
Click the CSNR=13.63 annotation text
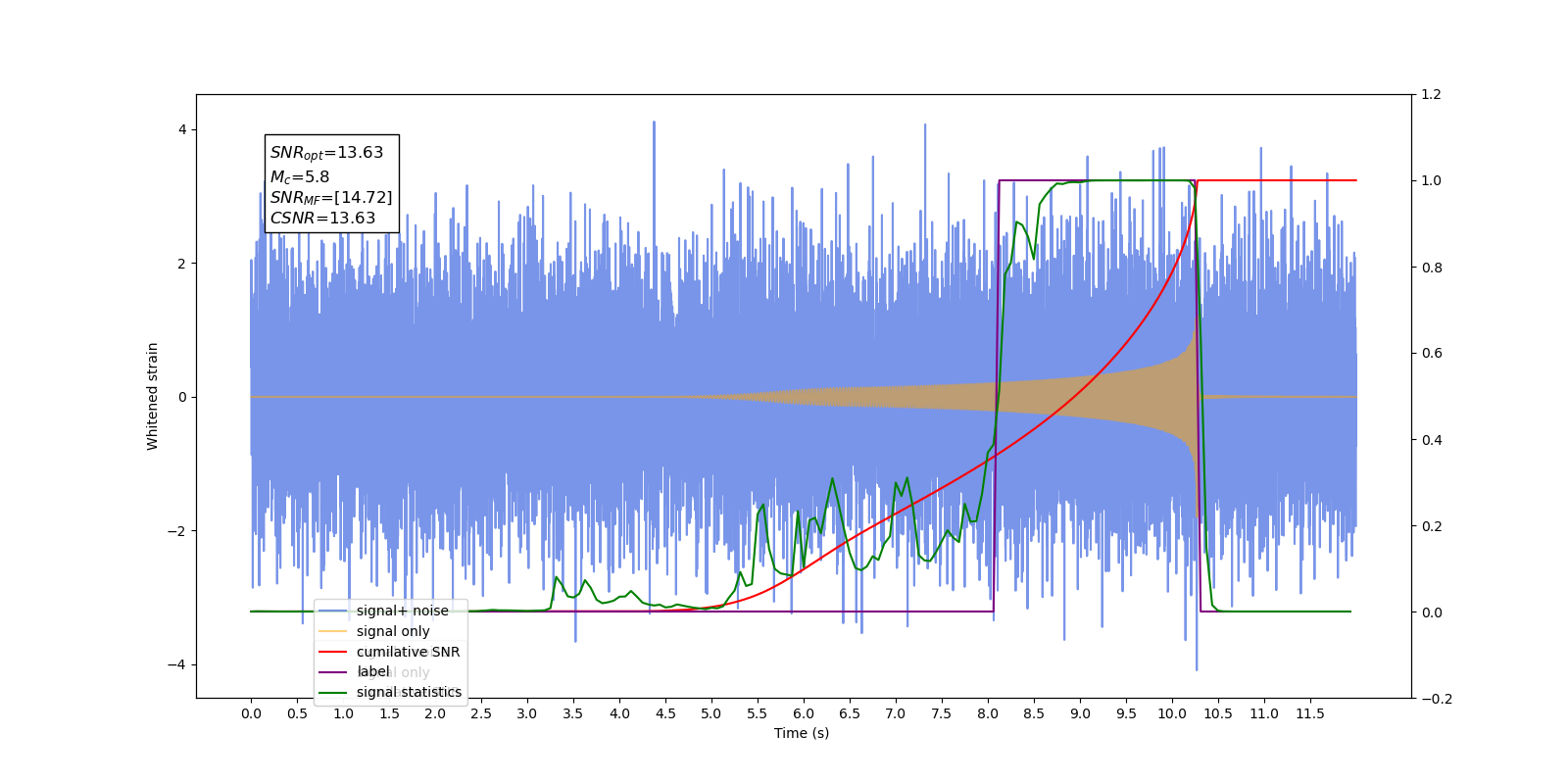(x=322, y=219)
